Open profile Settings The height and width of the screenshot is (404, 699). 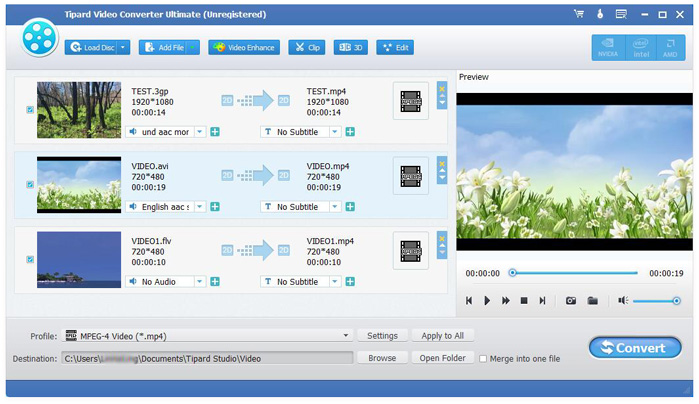pos(382,335)
